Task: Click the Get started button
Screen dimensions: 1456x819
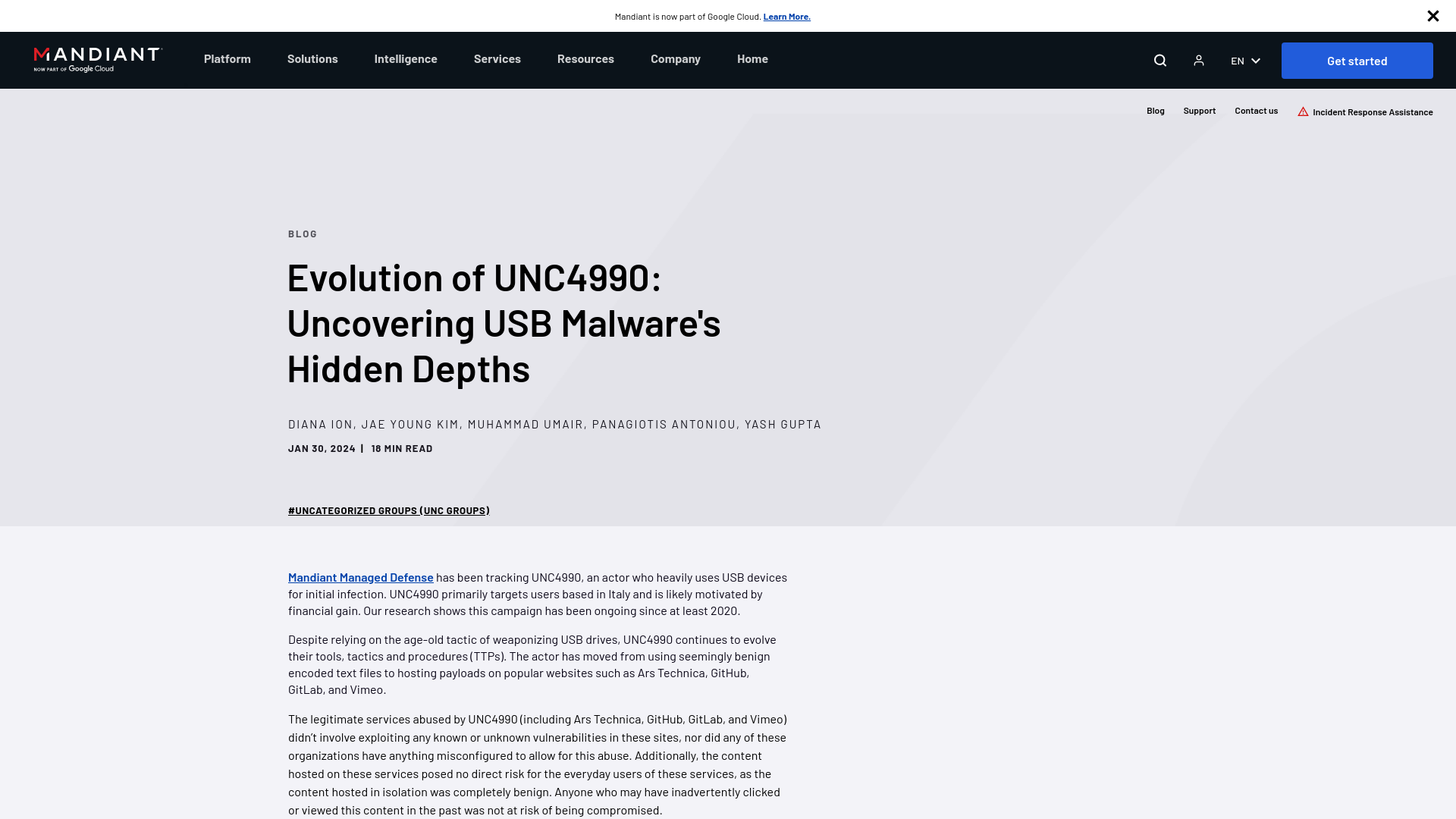Action: point(1357,60)
